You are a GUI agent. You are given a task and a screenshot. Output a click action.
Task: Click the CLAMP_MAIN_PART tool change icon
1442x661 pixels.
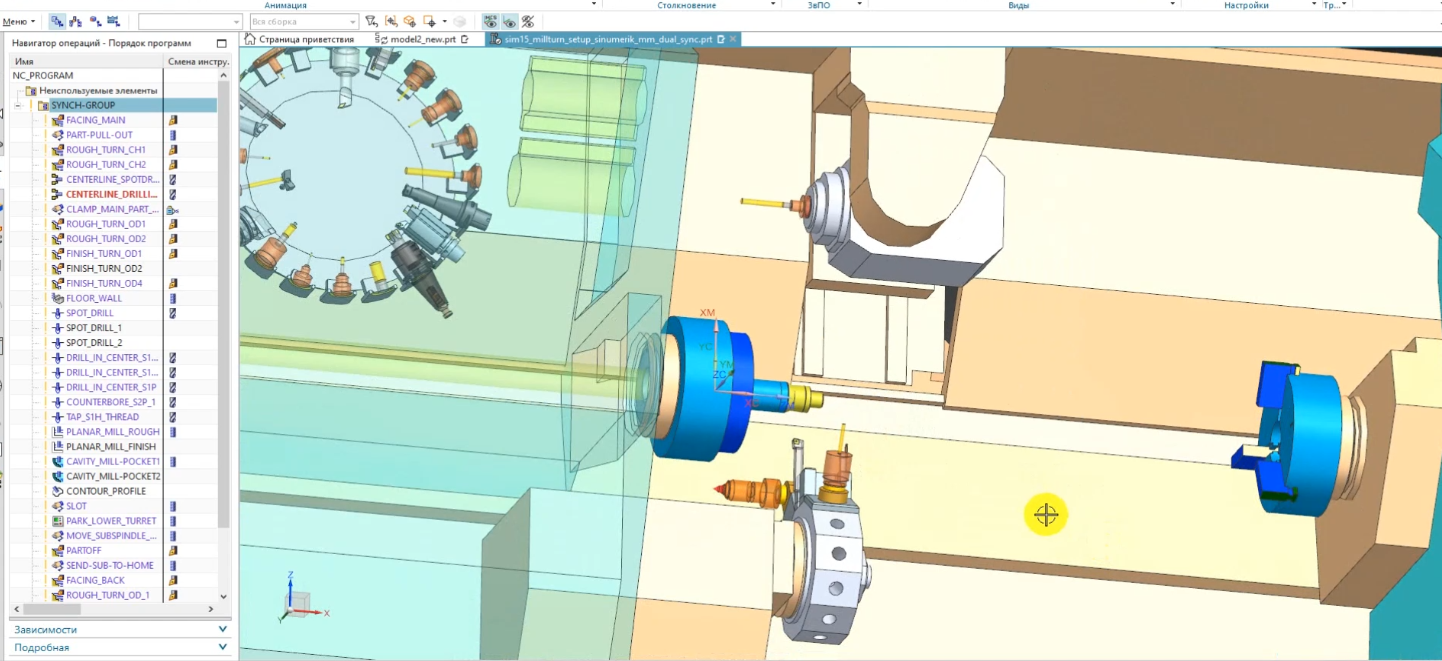click(x=173, y=210)
